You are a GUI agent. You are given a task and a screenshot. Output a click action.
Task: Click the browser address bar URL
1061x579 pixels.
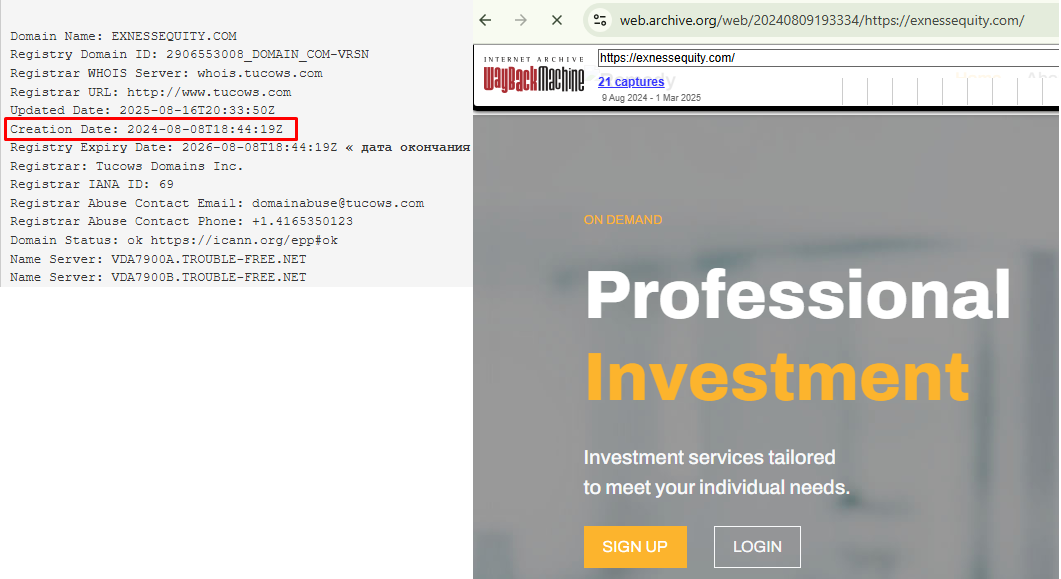click(822, 20)
